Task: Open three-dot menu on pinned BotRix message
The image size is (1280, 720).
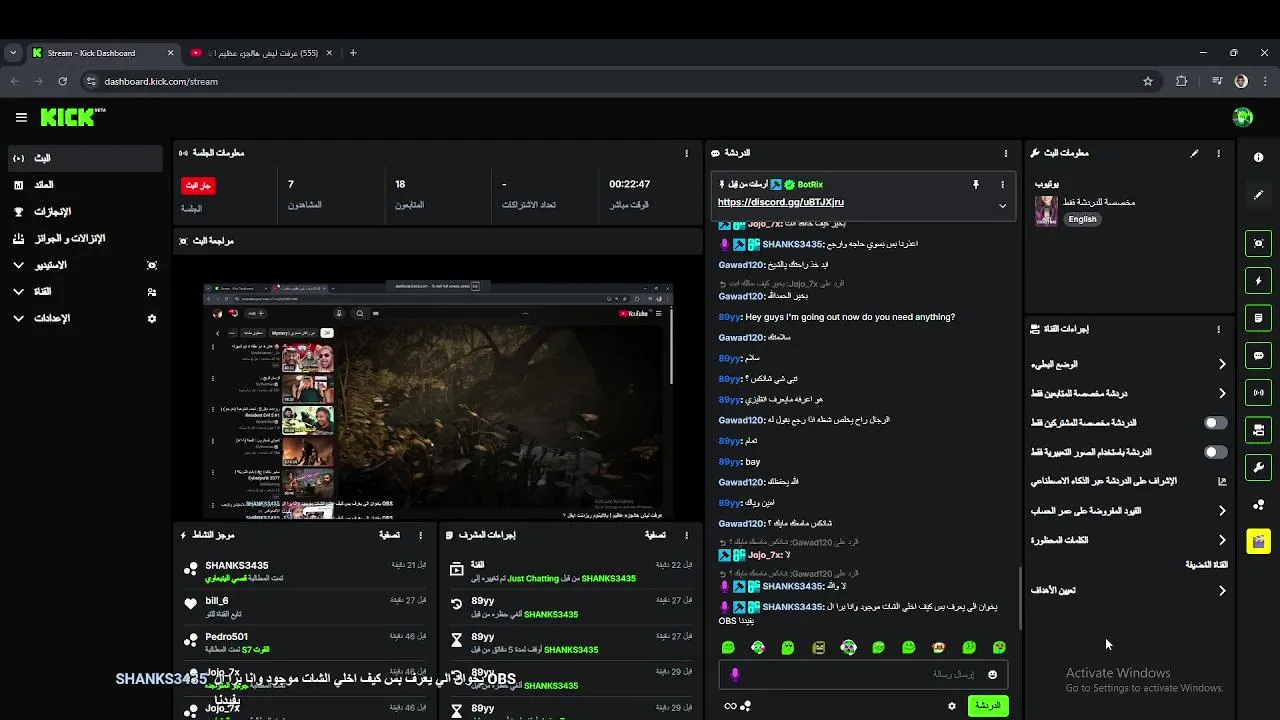Action: (x=1002, y=184)
